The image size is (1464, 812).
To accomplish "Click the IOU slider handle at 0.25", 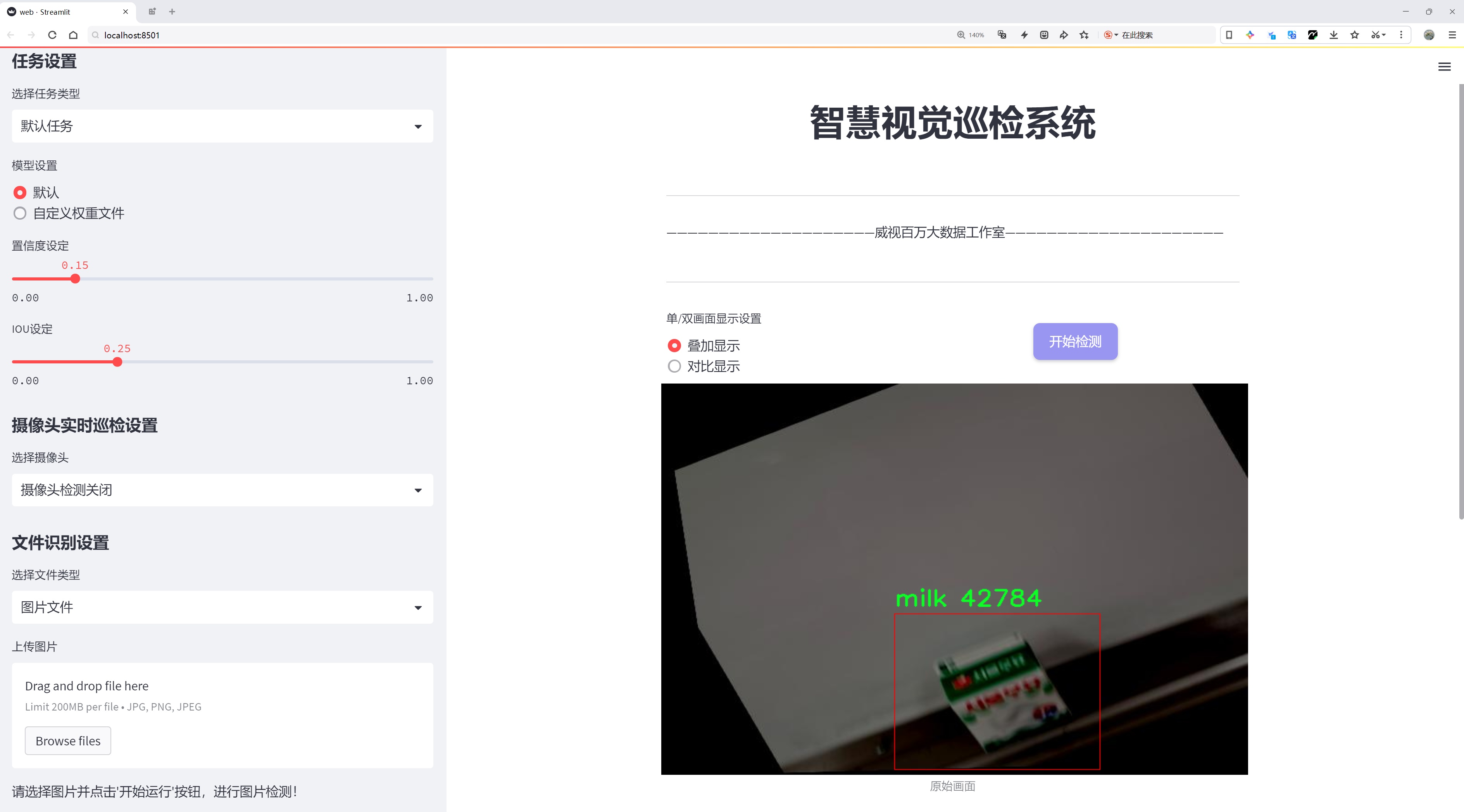I will 117,362.
